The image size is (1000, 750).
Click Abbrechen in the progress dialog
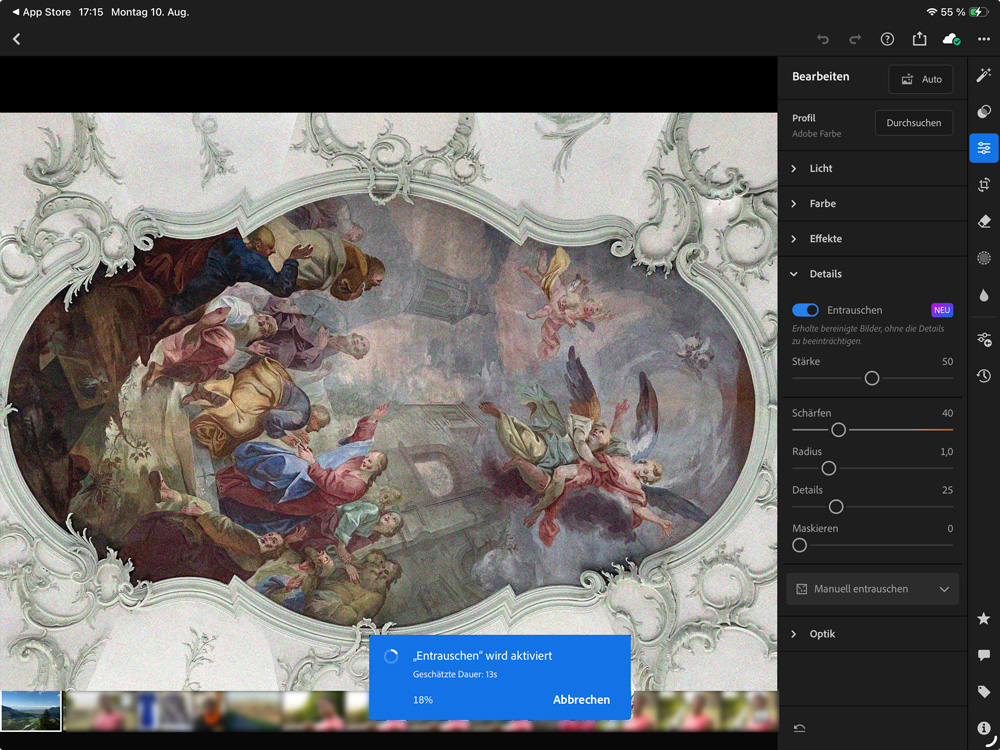tap(581, 700)
